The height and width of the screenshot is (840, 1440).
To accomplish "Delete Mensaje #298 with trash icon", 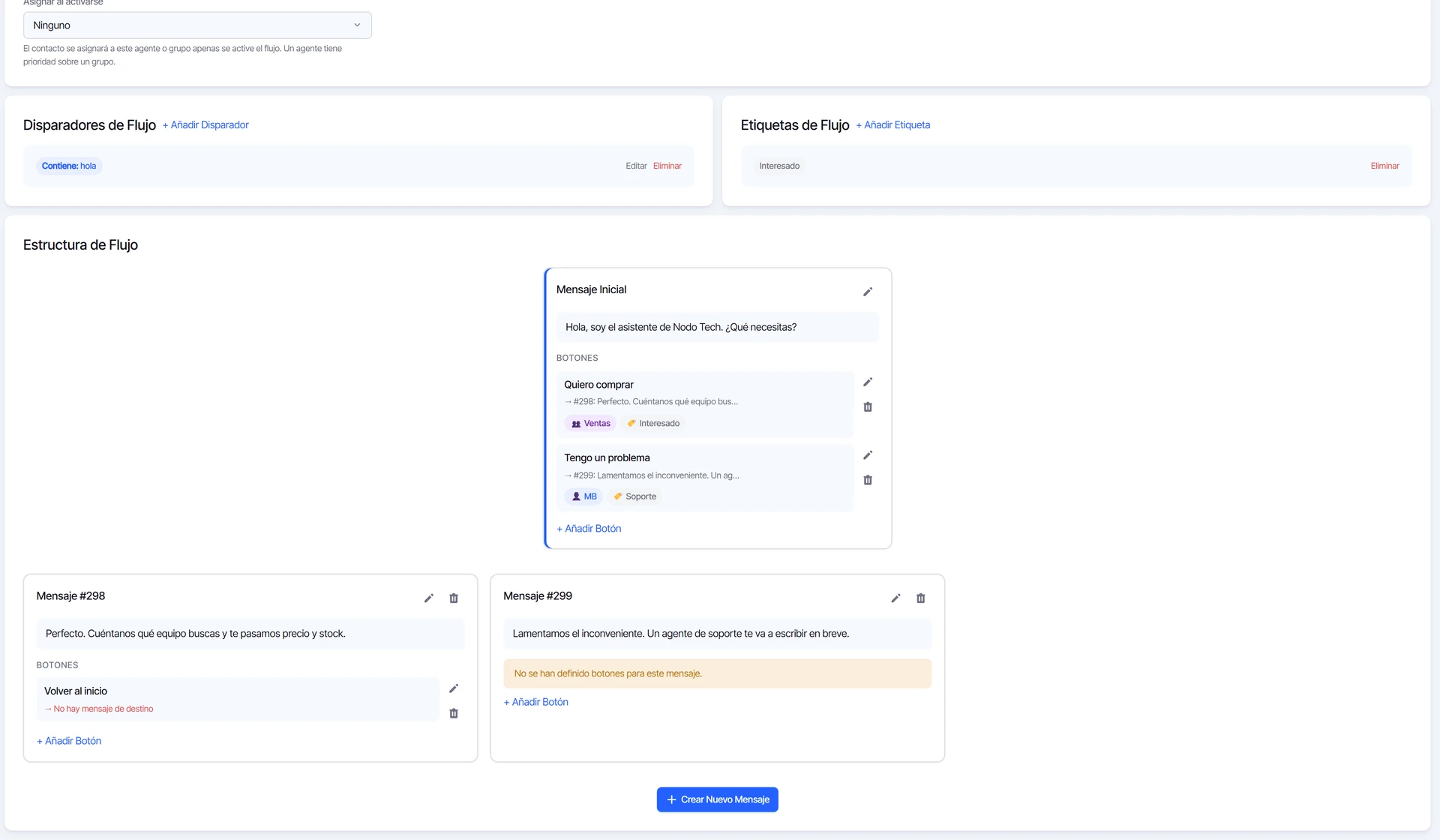I will pyautogui.click(x=454, y=598).
